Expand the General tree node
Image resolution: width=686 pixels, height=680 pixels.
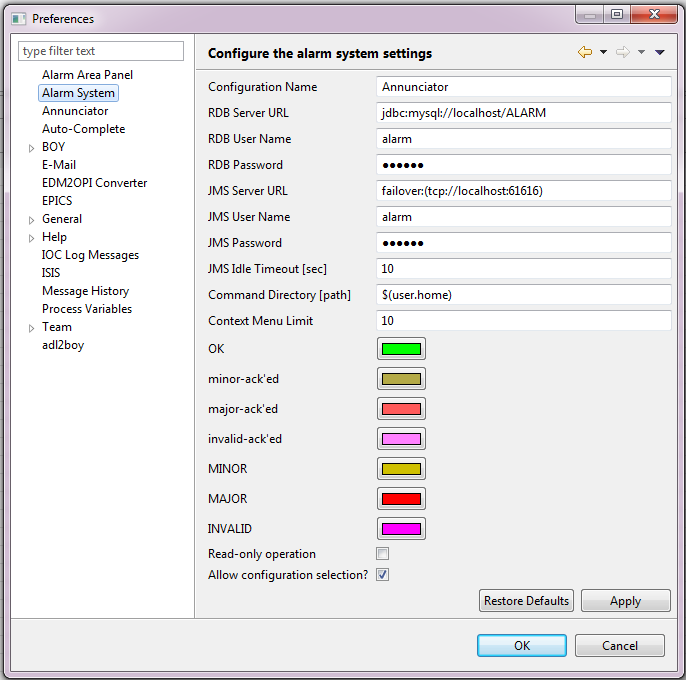pos(31,220)
